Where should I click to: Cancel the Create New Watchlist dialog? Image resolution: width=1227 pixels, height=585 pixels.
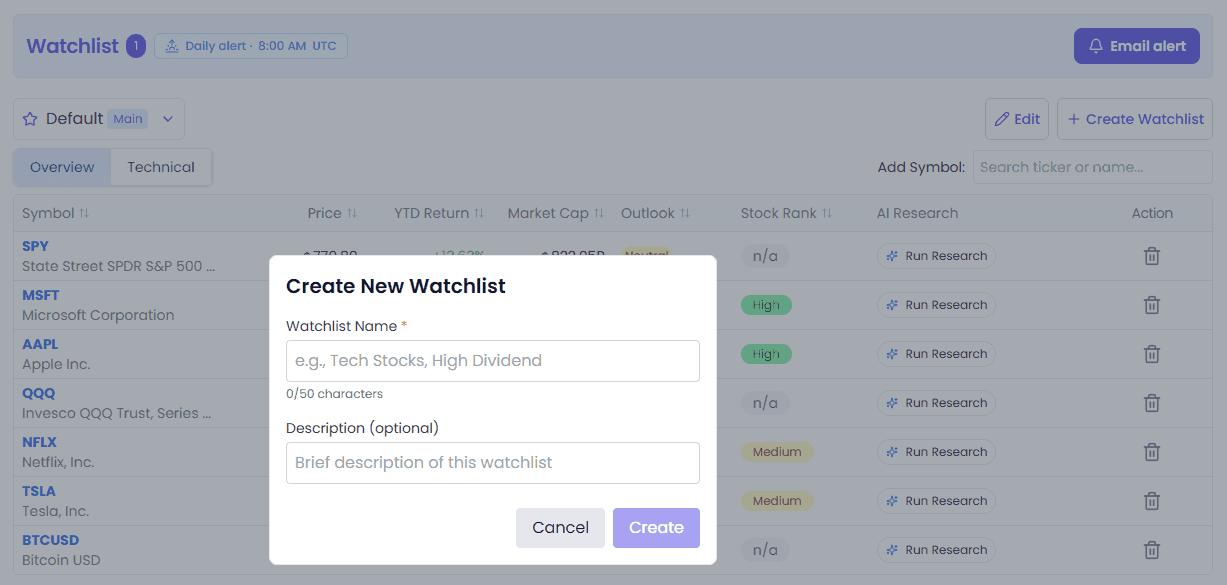click(560, 528)
